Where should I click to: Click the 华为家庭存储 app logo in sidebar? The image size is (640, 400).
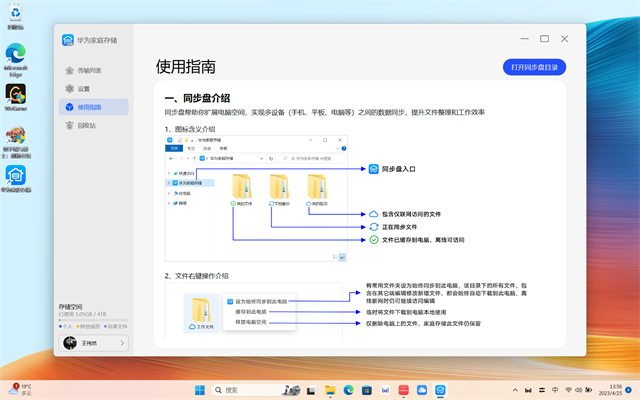click(x=68, y=40)
